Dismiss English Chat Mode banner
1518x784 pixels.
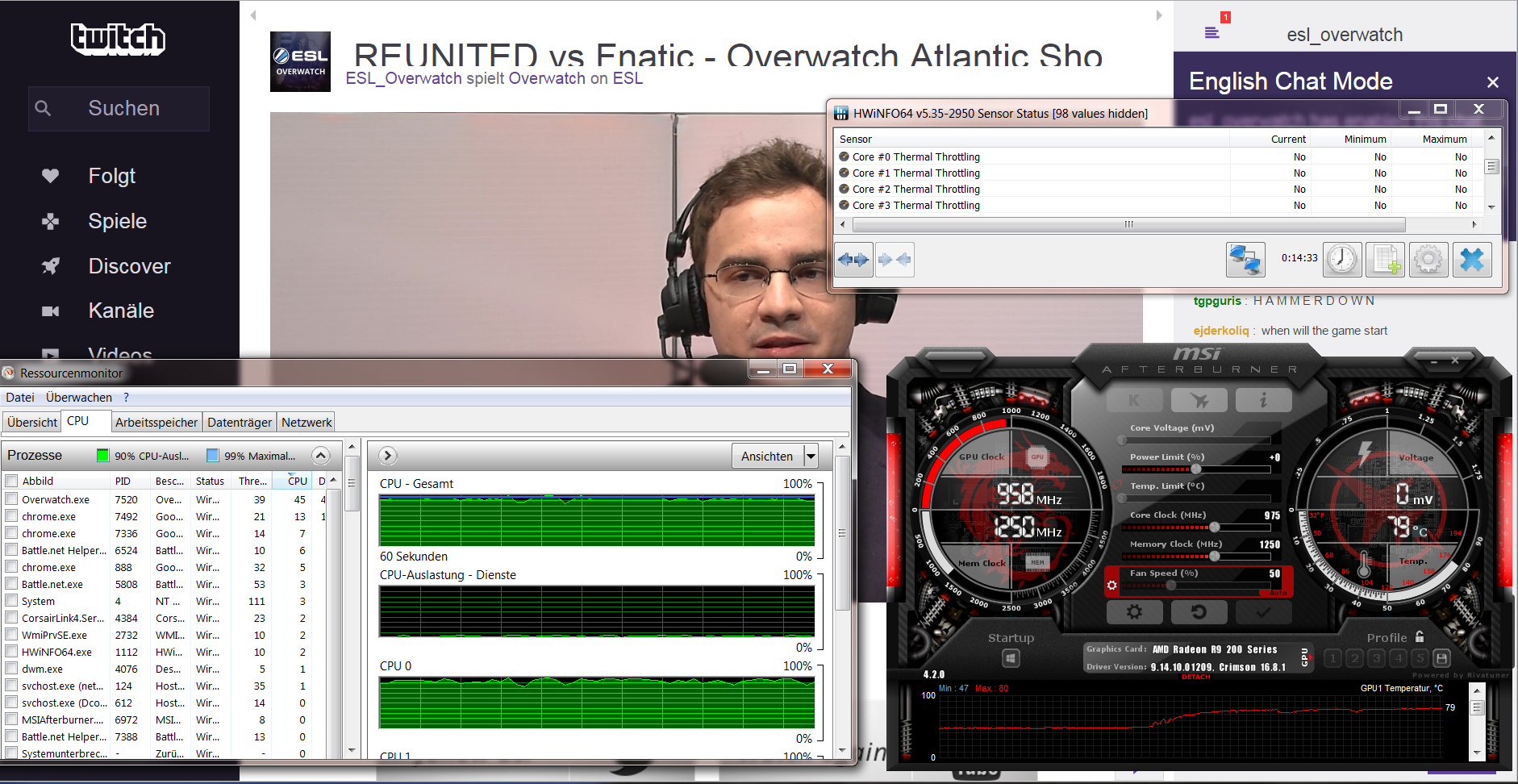pos(1493,82)
